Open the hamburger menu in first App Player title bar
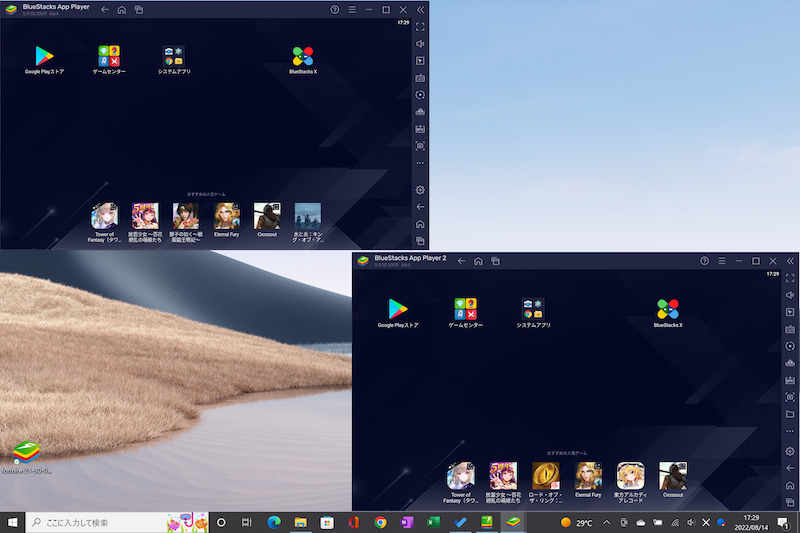The image size is (800, 533). [351, 9]
